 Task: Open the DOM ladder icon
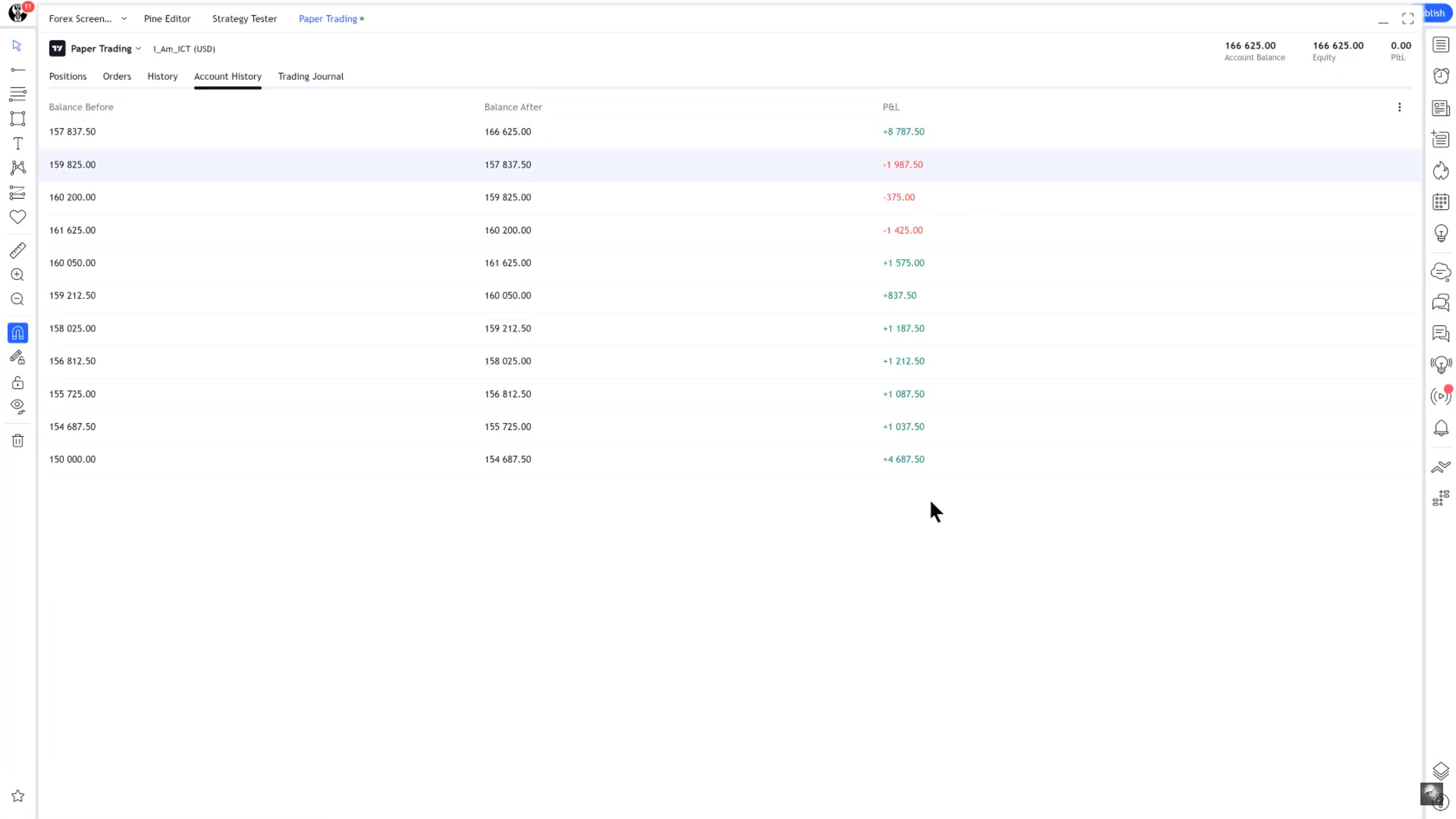pyautogui.click(x=1441, y=498)
